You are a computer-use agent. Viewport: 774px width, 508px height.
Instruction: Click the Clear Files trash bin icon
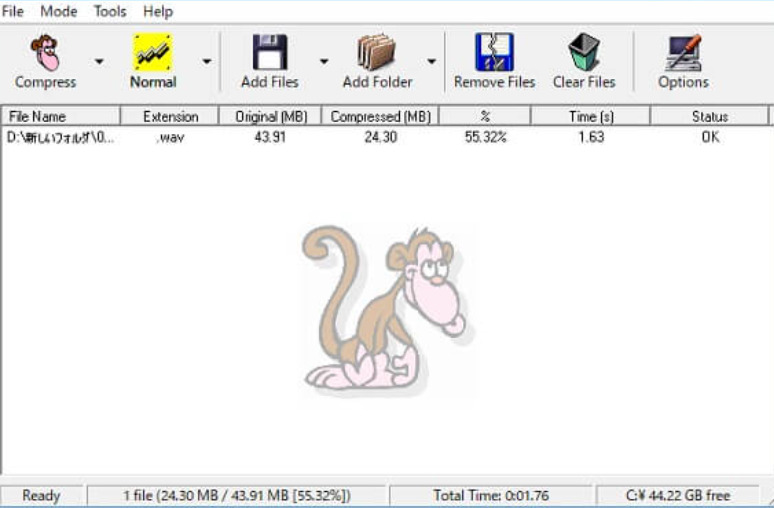click(584, 52)
